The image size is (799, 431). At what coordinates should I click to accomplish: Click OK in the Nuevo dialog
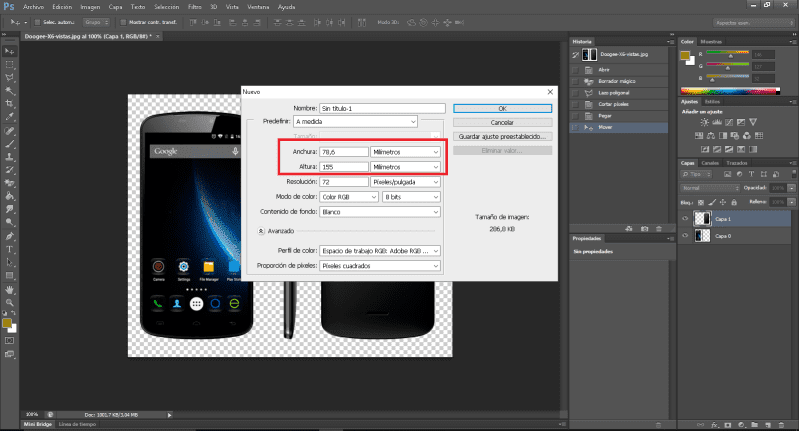click(x=502, y=109)
